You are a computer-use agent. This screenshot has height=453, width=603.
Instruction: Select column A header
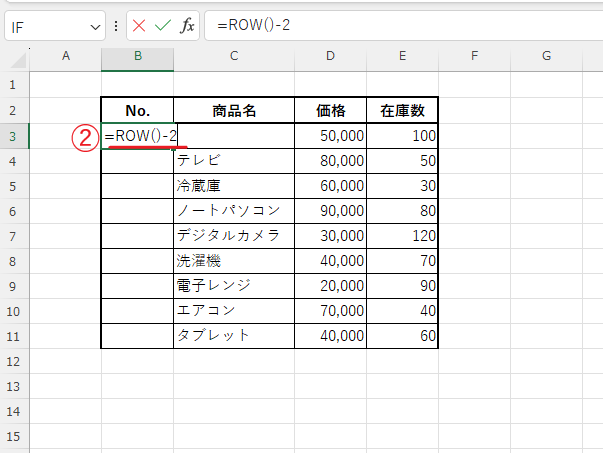click(66, 56)
